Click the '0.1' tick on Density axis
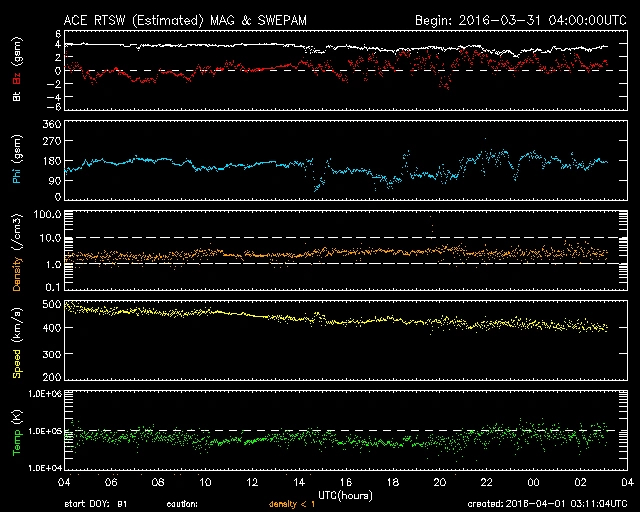This screenshot has width=640, height=512. [x=53, y=287]
